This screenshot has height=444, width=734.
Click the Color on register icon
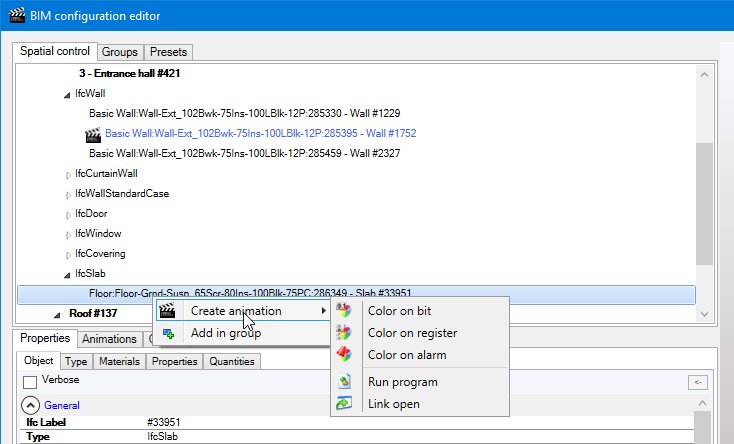pos(345,333)
